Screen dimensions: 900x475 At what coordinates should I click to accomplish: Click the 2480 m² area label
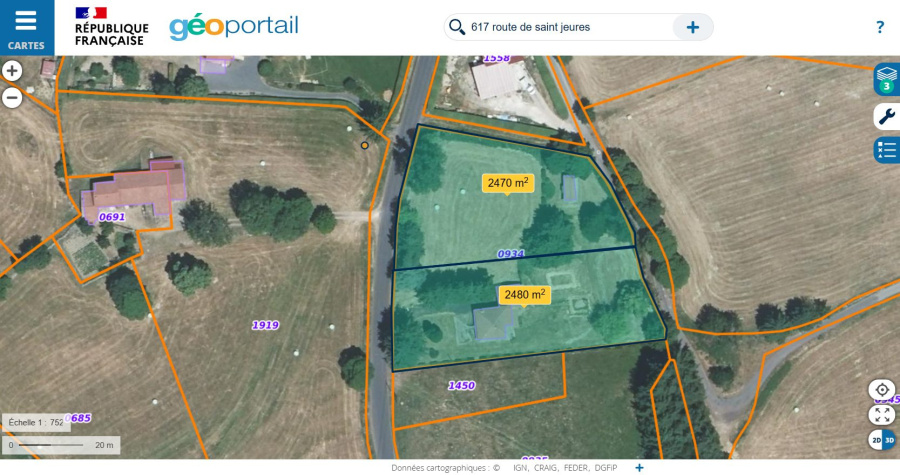click(x=524, y=295)
